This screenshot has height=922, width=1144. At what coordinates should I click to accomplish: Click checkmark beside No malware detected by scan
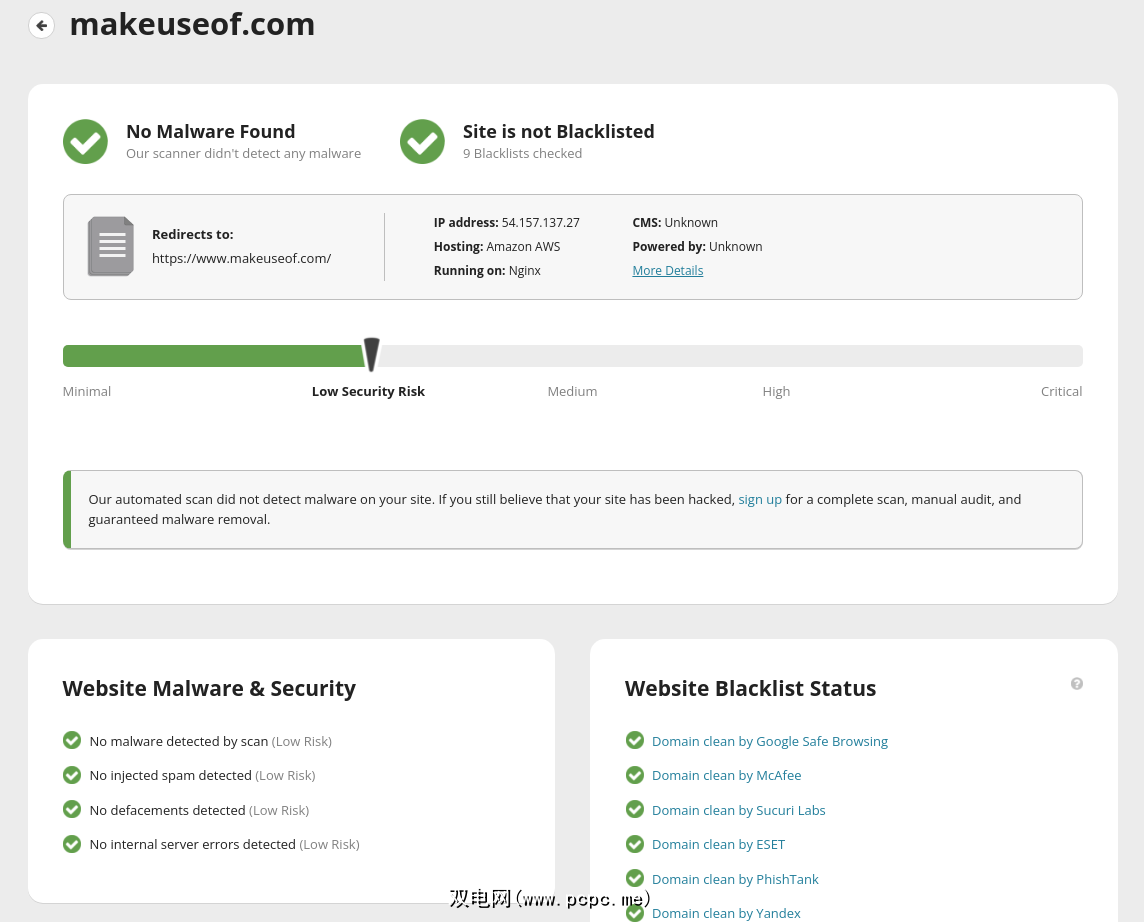coord(72,740)
